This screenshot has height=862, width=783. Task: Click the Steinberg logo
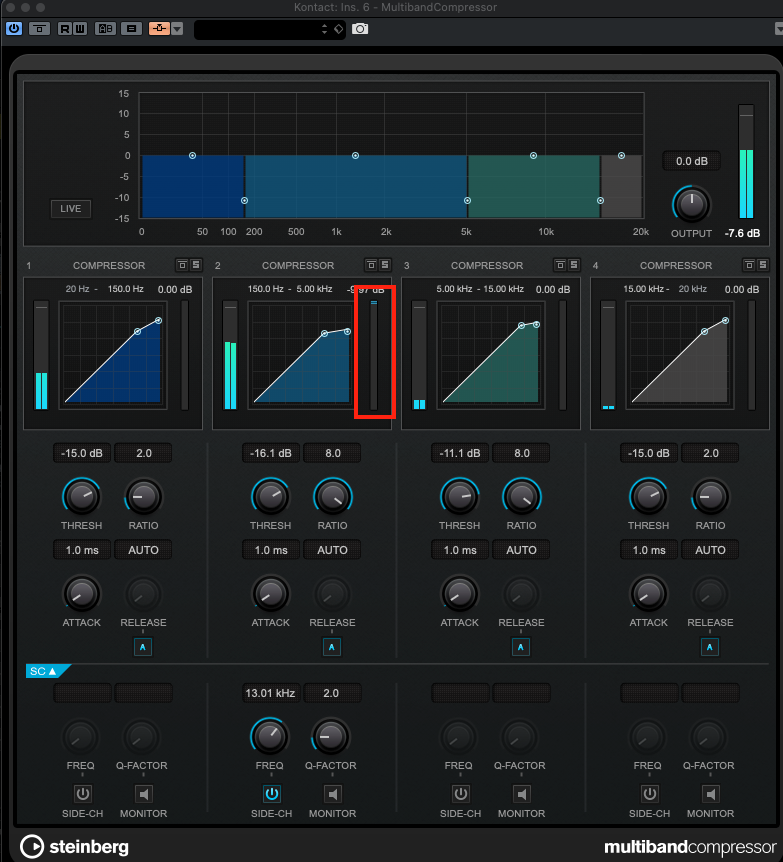(75, 847)
